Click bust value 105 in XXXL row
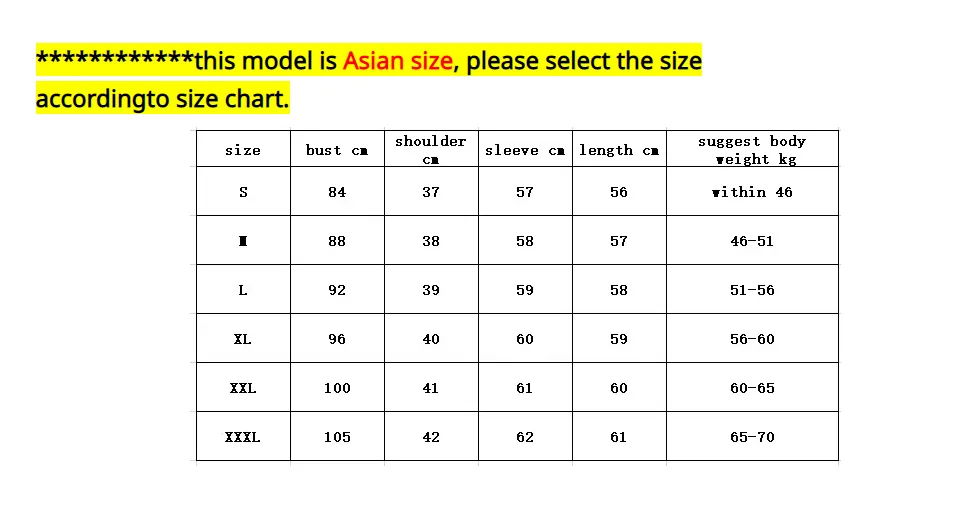The width and height of the screenshot is (955, 513). point(337,436)
